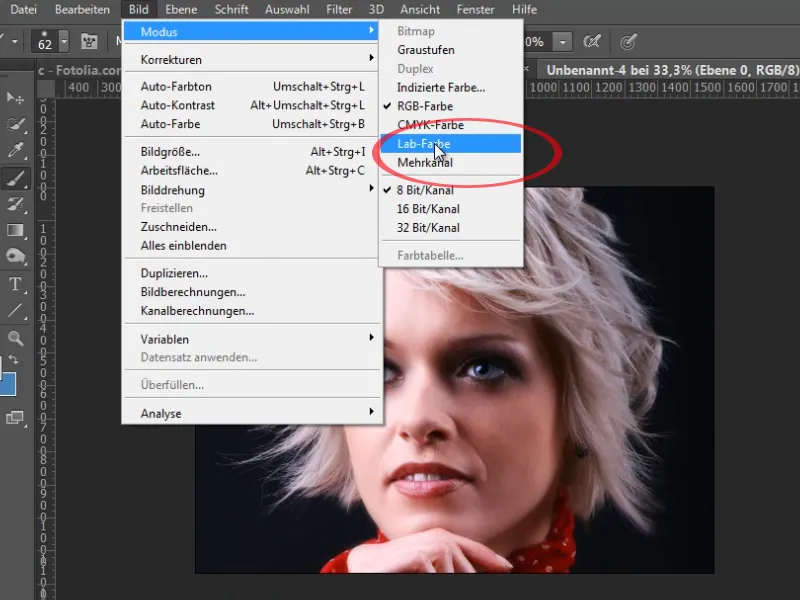Open the Filter menu
The image size is (800, 600).
tap(339, 9)
